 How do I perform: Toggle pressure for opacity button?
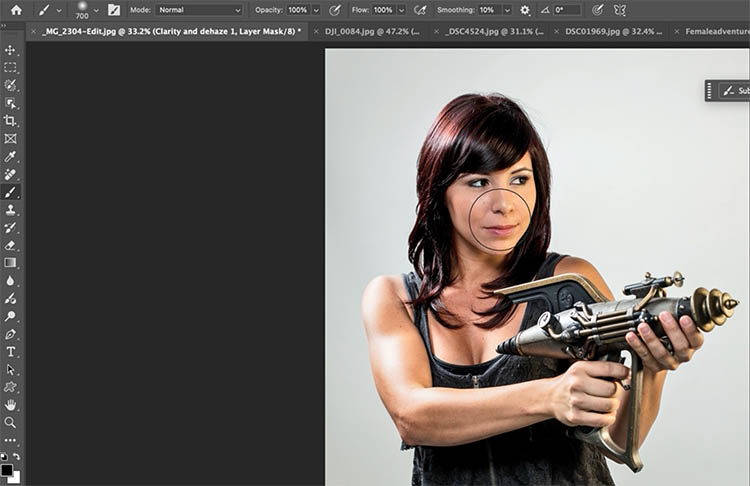tap(335, 10)
